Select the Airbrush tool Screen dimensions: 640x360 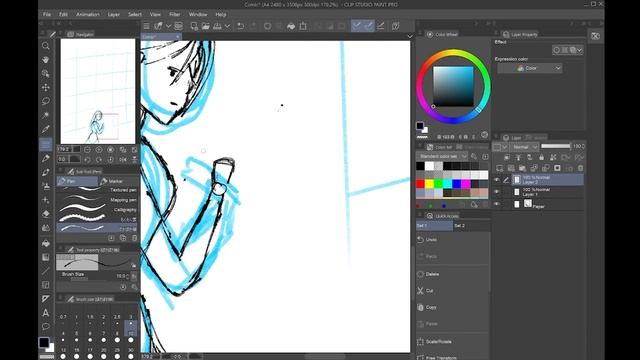point(46,186)
